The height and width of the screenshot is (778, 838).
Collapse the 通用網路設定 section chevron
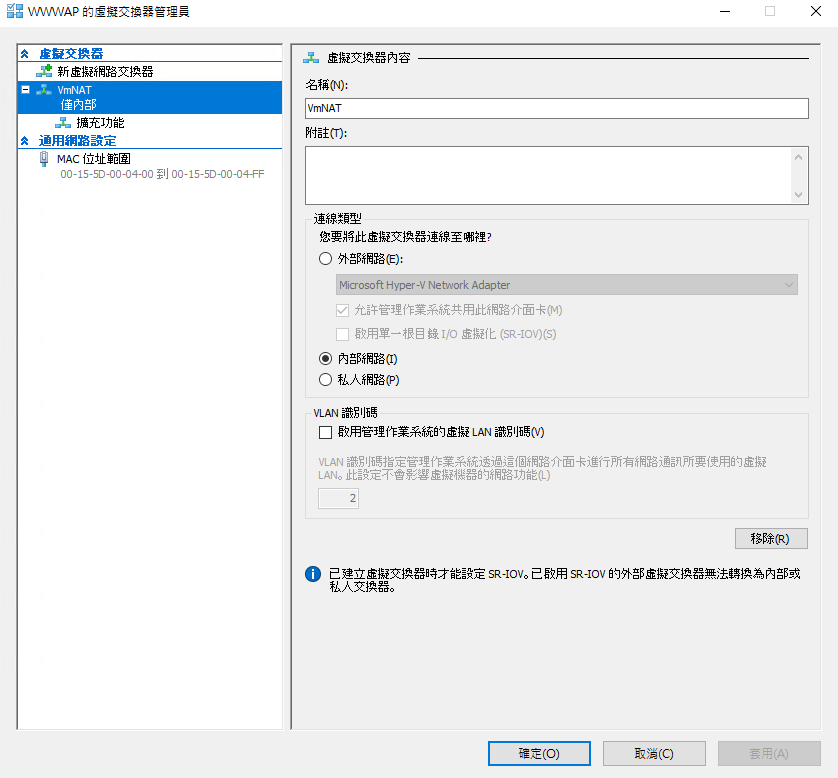point(25,141)
